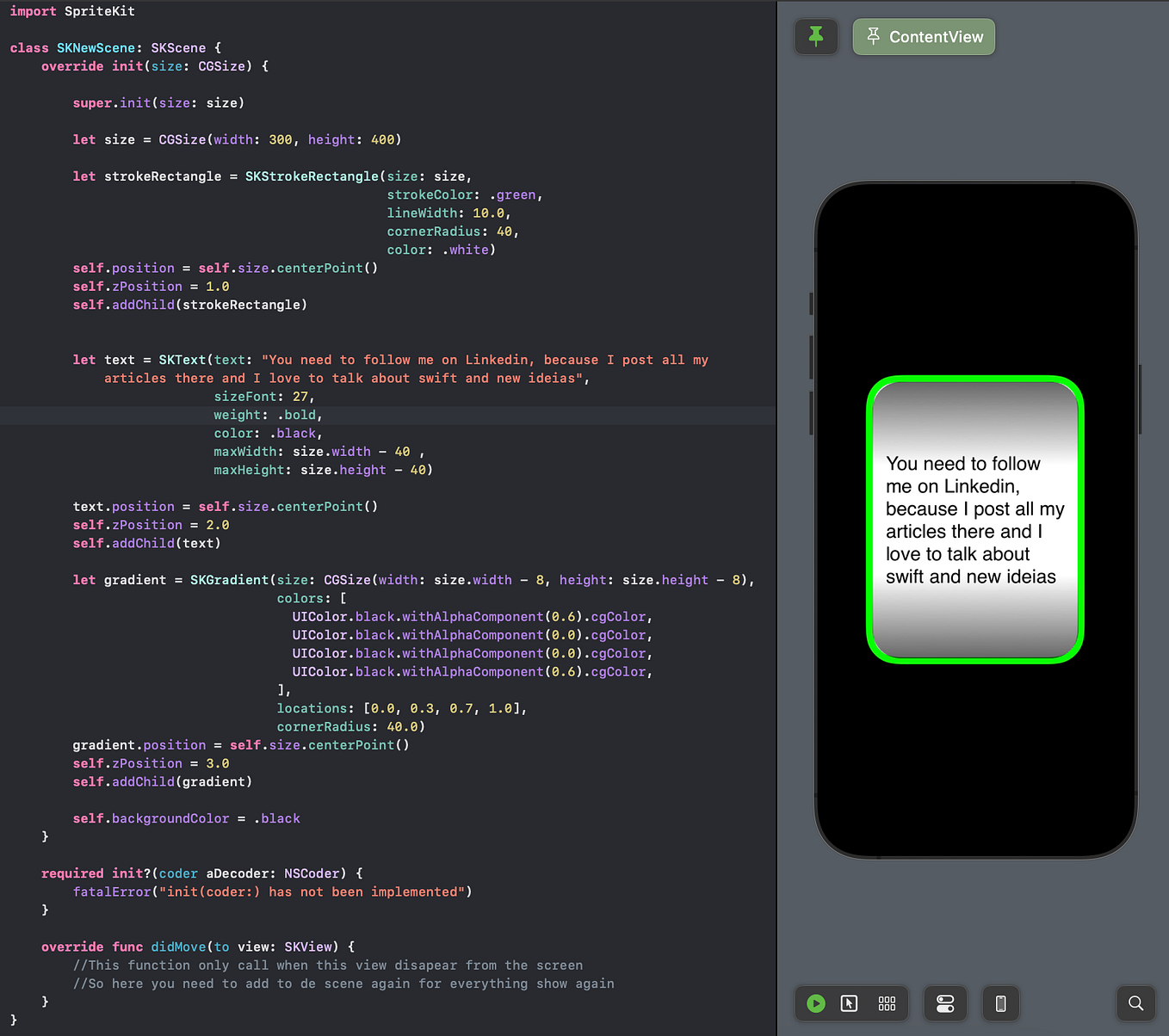Open the Device Settings popover options
The height and width of the screenshot is (1036, 1169).
[x=945, y=1002]
